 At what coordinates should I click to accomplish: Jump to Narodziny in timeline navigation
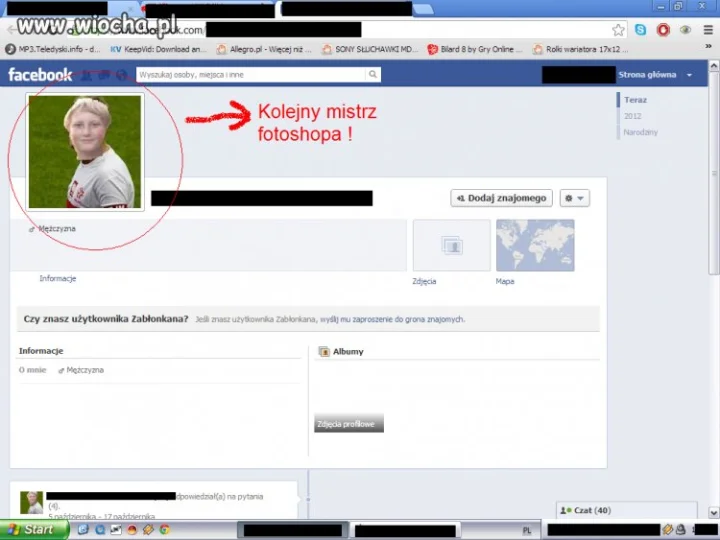pyautogui.click(x=641, y=132)
